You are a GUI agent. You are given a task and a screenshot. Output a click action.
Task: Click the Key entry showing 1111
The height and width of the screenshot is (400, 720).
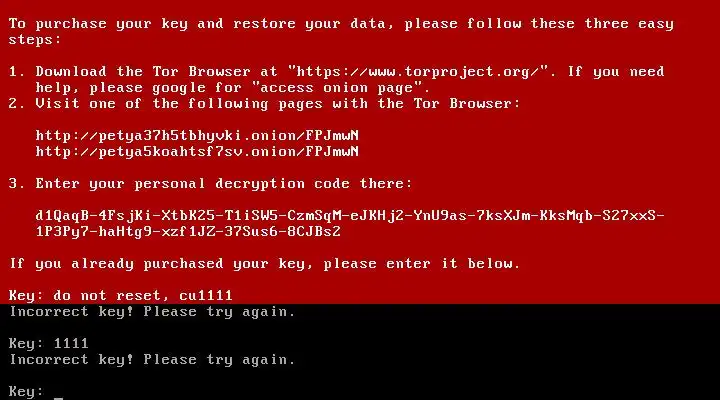[48, 344]
